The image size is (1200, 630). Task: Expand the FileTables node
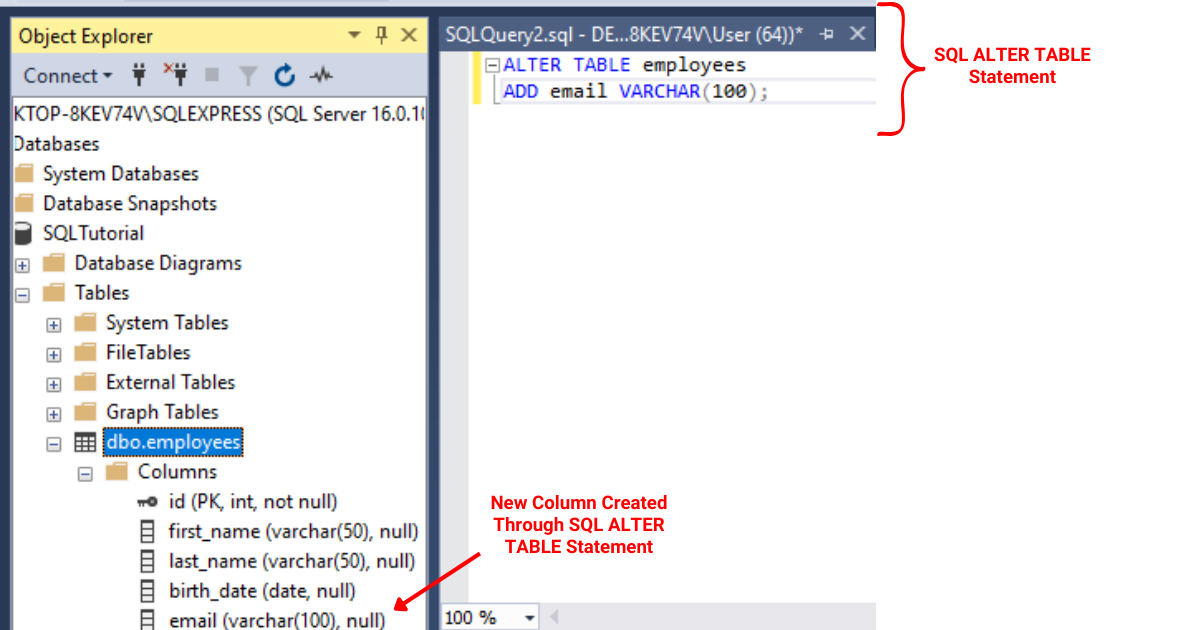pos(54,355)
